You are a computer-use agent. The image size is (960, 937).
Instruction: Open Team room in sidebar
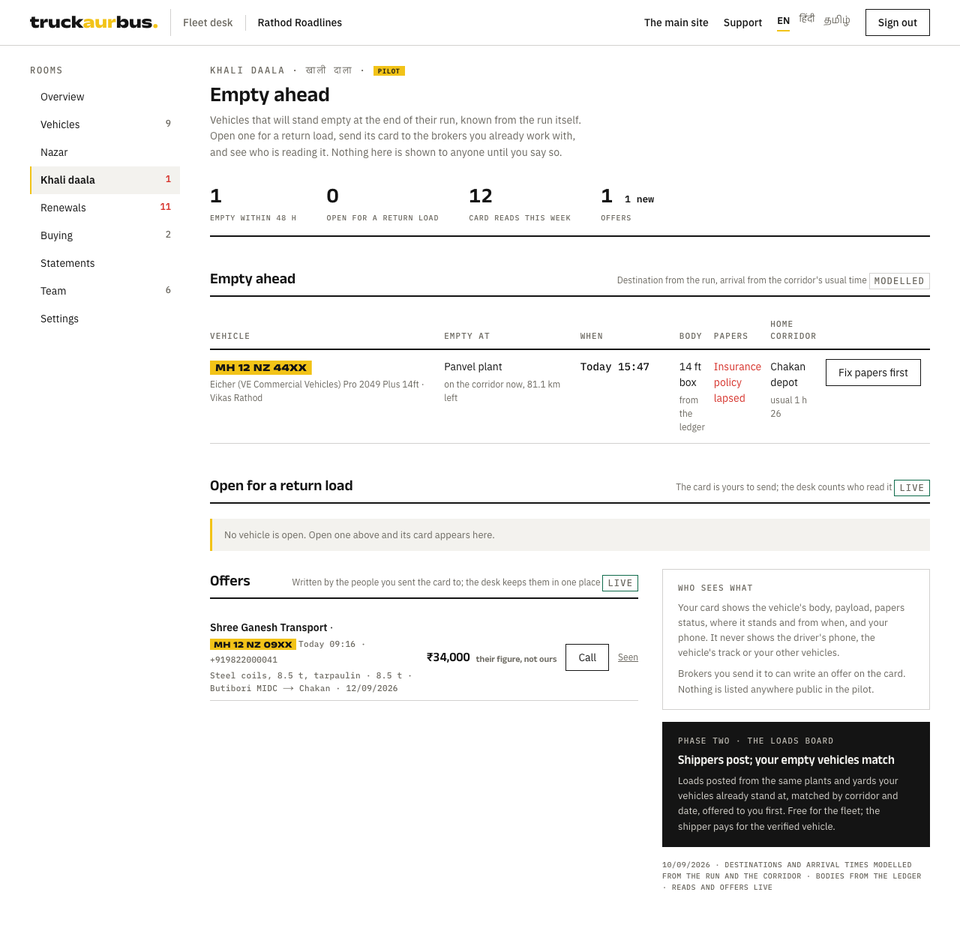(105, 291)
